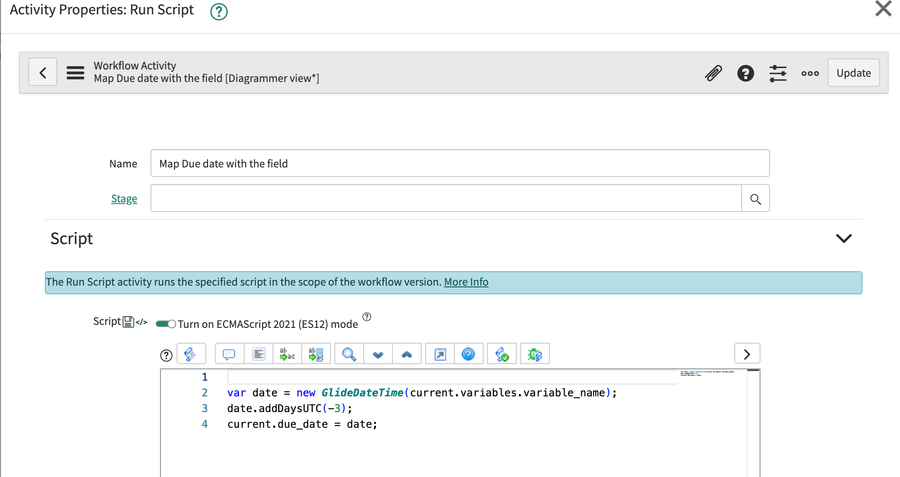Image resolution: width=900 pixels, height=477 pixels.
Task: Toggle ECMAScript 2021 (ES12) mode switch
Action: click(166, 324)
